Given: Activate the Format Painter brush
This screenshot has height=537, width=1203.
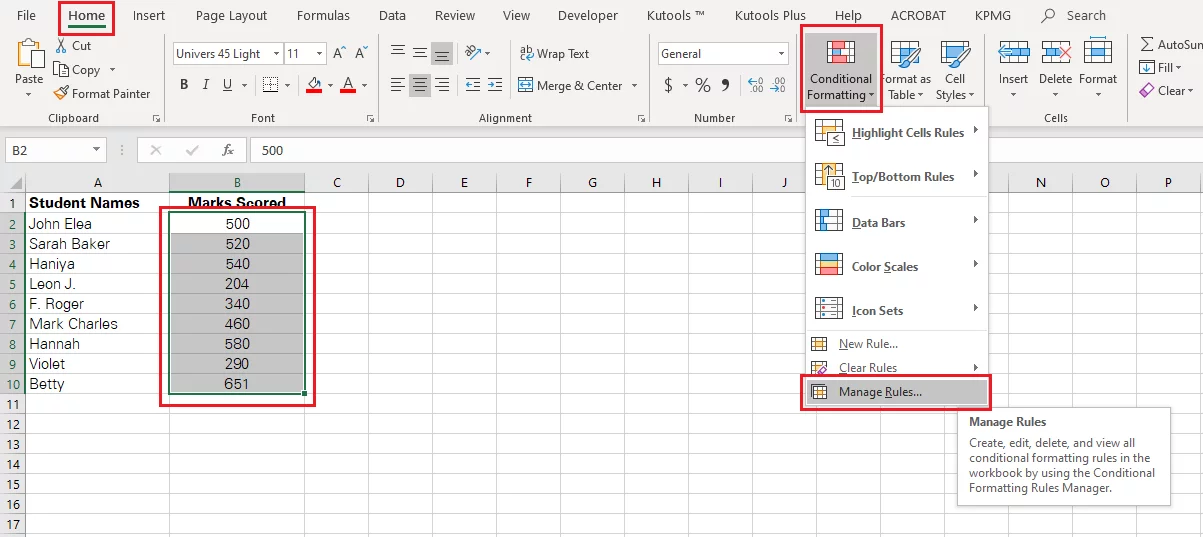Looking at the screenshot, I should (x=61, y=93).
